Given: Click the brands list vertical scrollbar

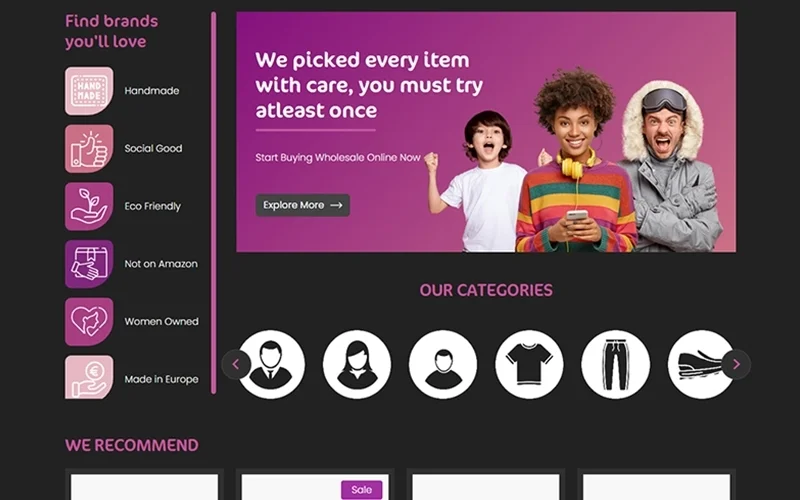Looking at the screenshot, I should (214, 203).
